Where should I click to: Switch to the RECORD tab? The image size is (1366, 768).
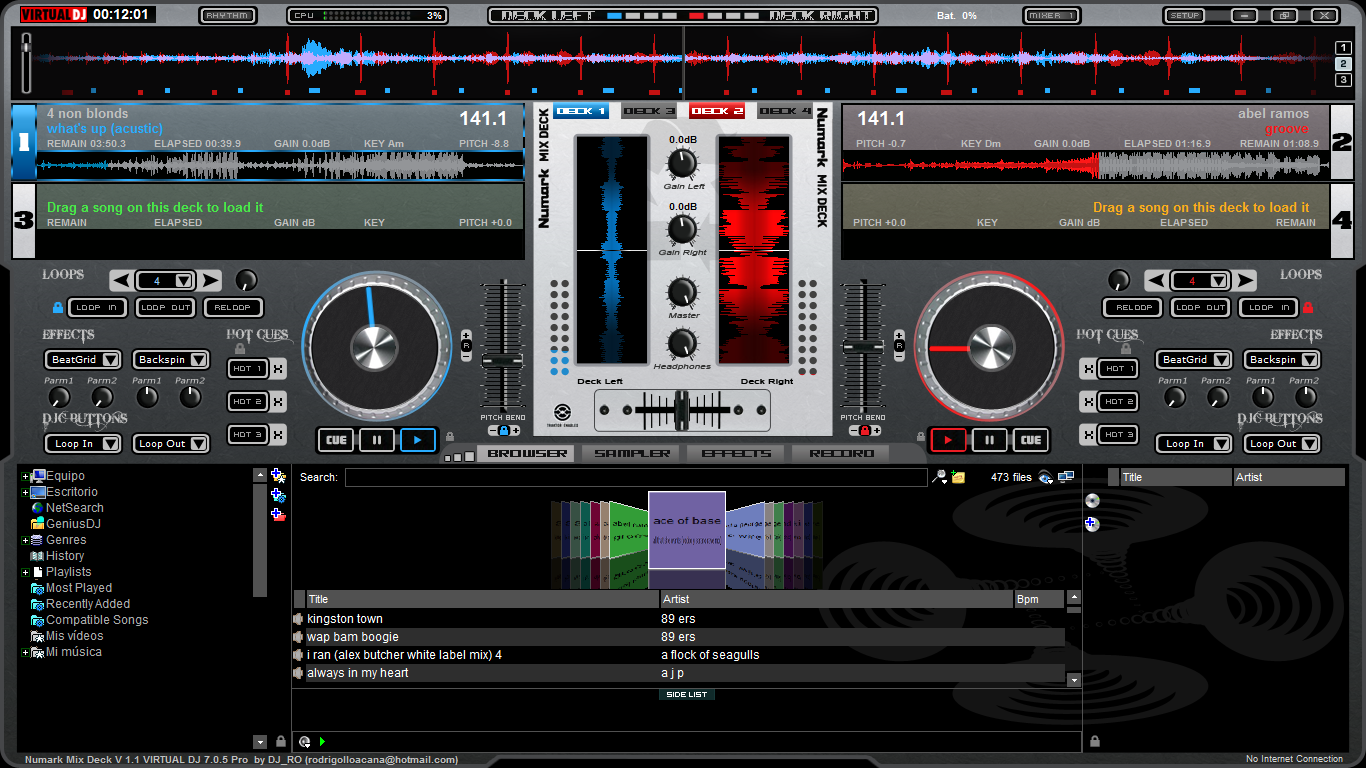pyautogui.click(x=842, y=454)
